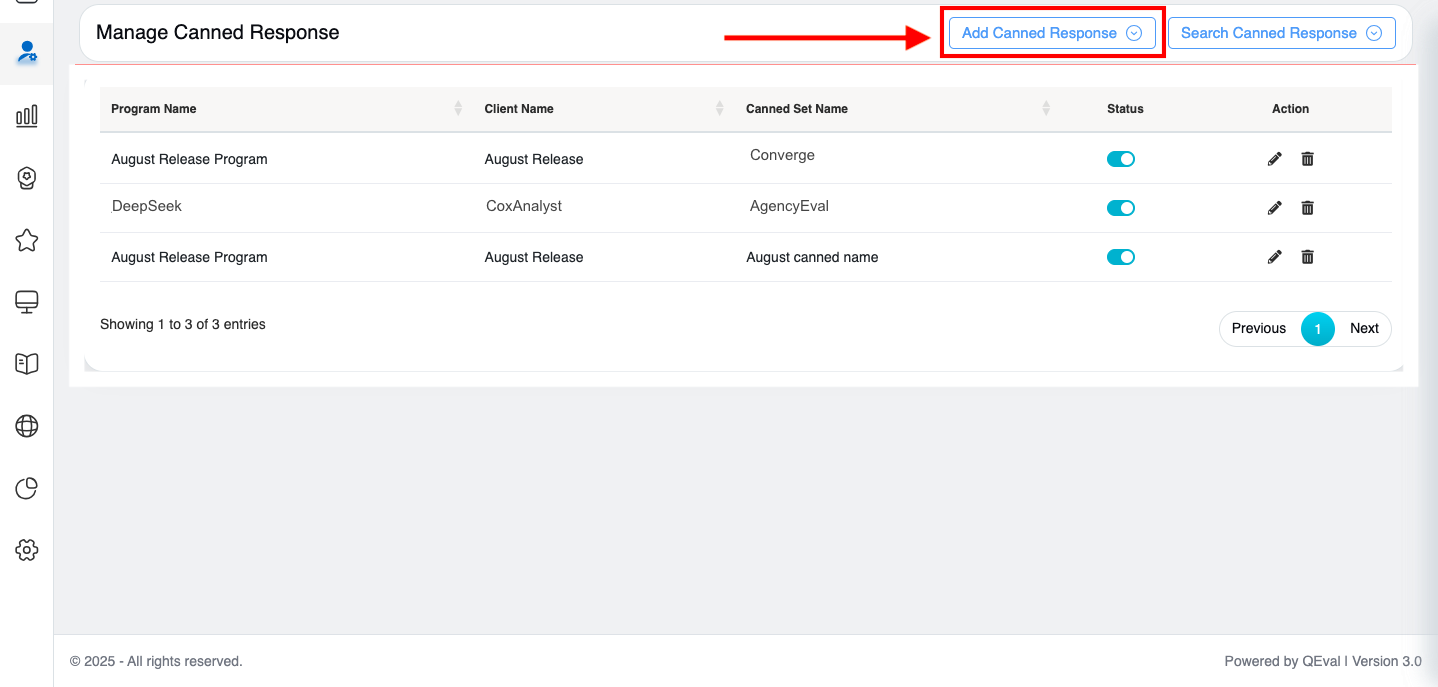This screenshot has width=1438, height=687.
Task: Expand Search Canned Response panel
Action: (x=1280, y=33)
